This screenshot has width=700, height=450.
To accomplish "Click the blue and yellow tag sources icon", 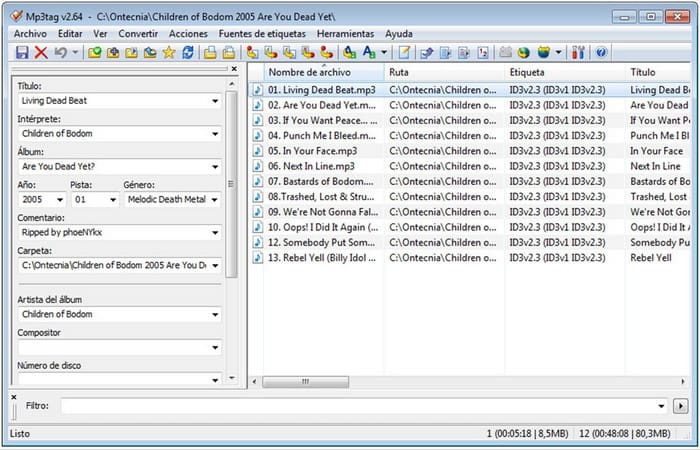I will [543, 53].
